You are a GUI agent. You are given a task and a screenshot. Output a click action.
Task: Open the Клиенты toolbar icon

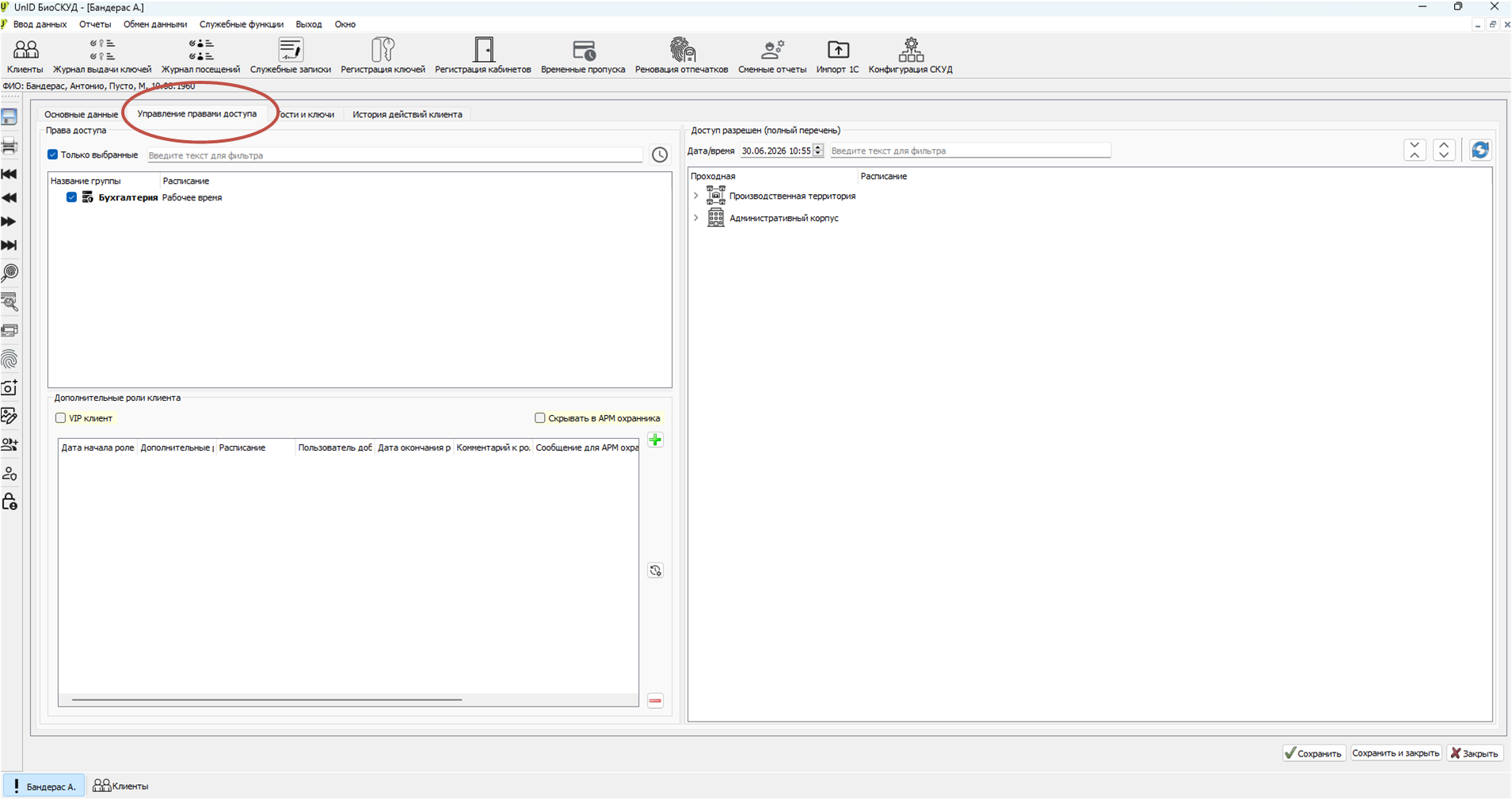(x=25, y=55)
